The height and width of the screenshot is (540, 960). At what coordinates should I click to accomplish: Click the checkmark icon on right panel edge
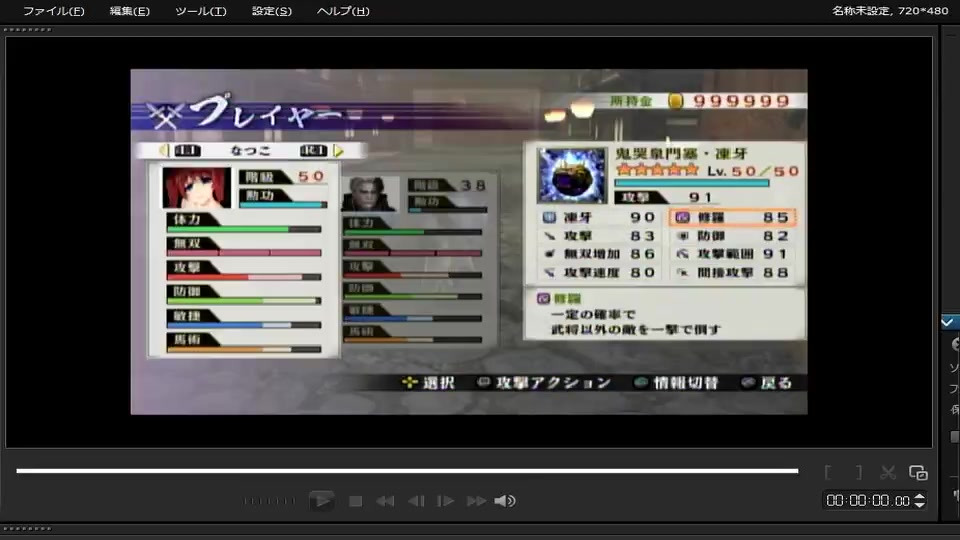coord(948,322)
